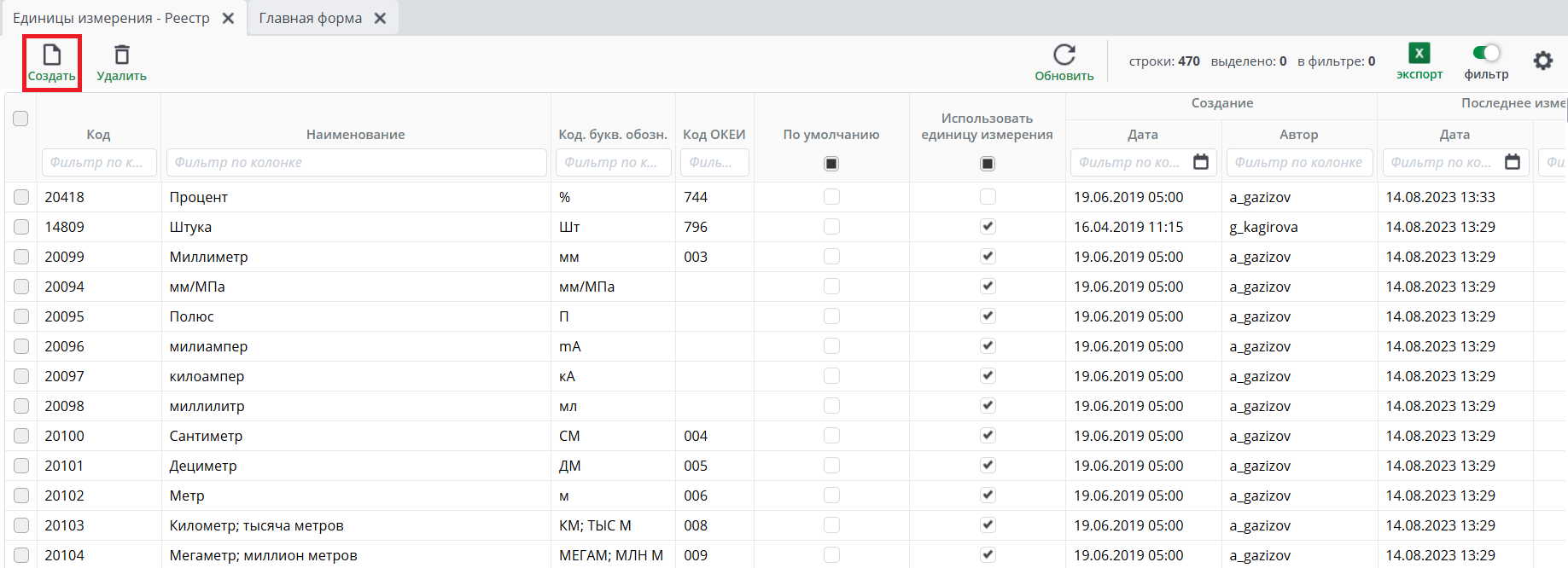This screenshot has height=568, width=1568.
Task: Select the checkbox for row 20418 Процент
Action: click(21, 197)
